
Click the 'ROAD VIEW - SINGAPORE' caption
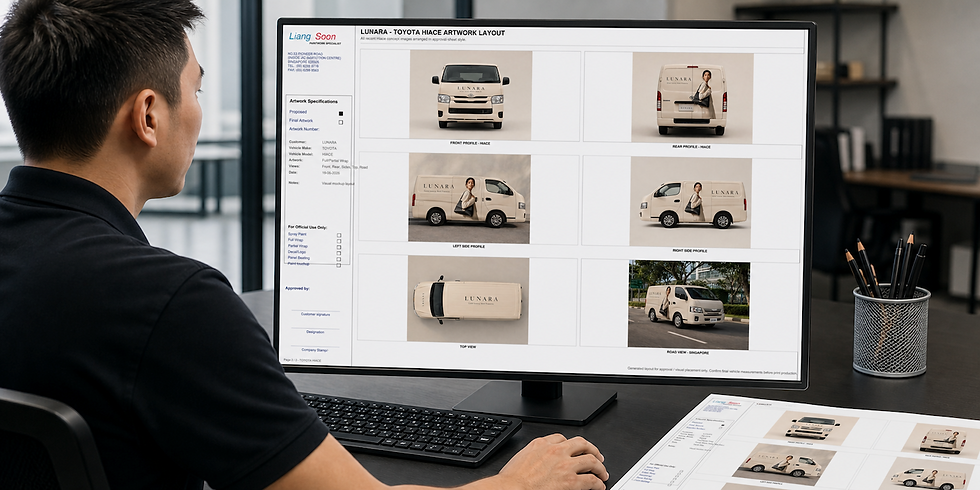(x=688, y=352)
